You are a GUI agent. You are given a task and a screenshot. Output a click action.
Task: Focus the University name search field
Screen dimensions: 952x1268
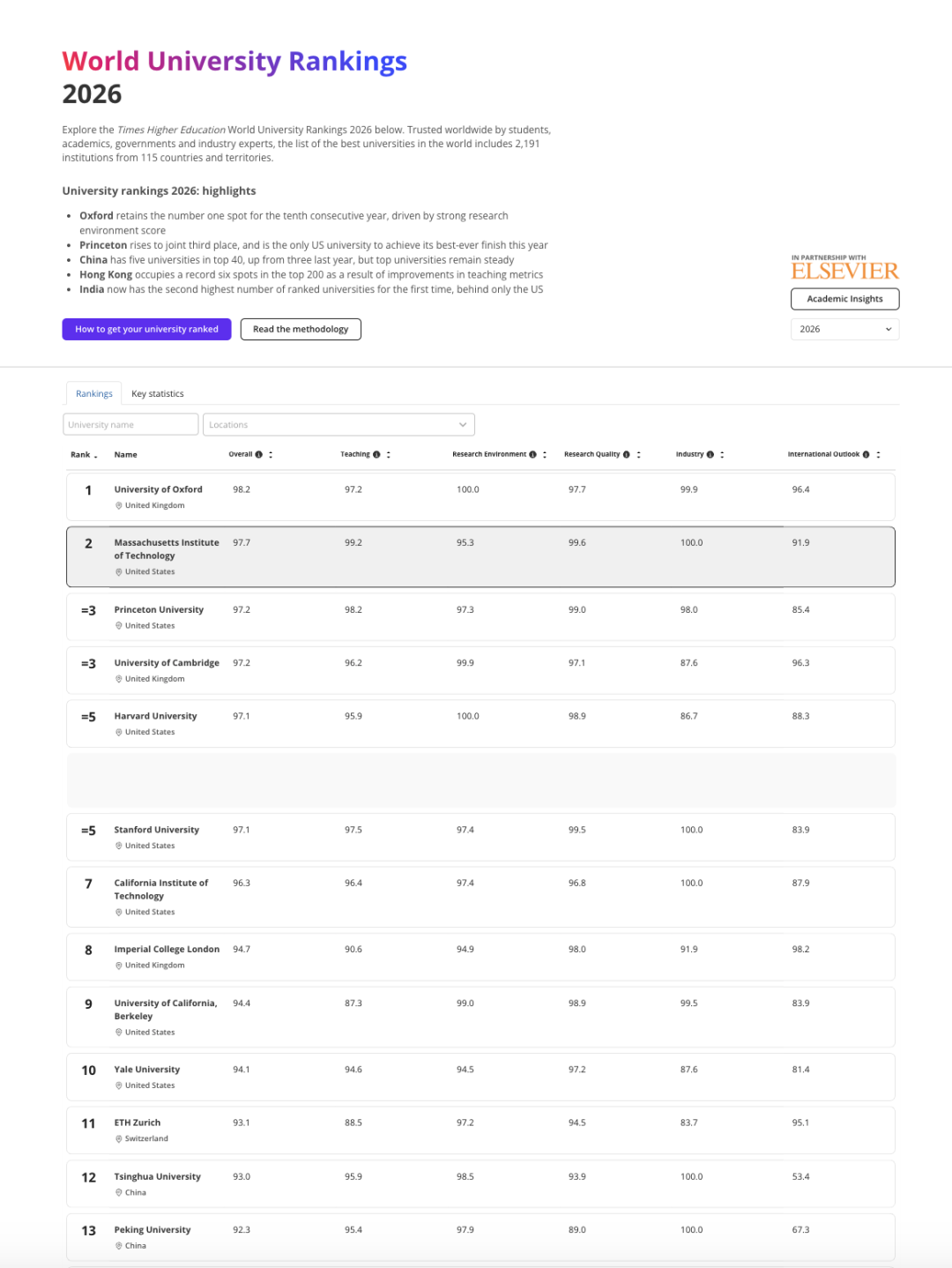(x=130, y=425)
